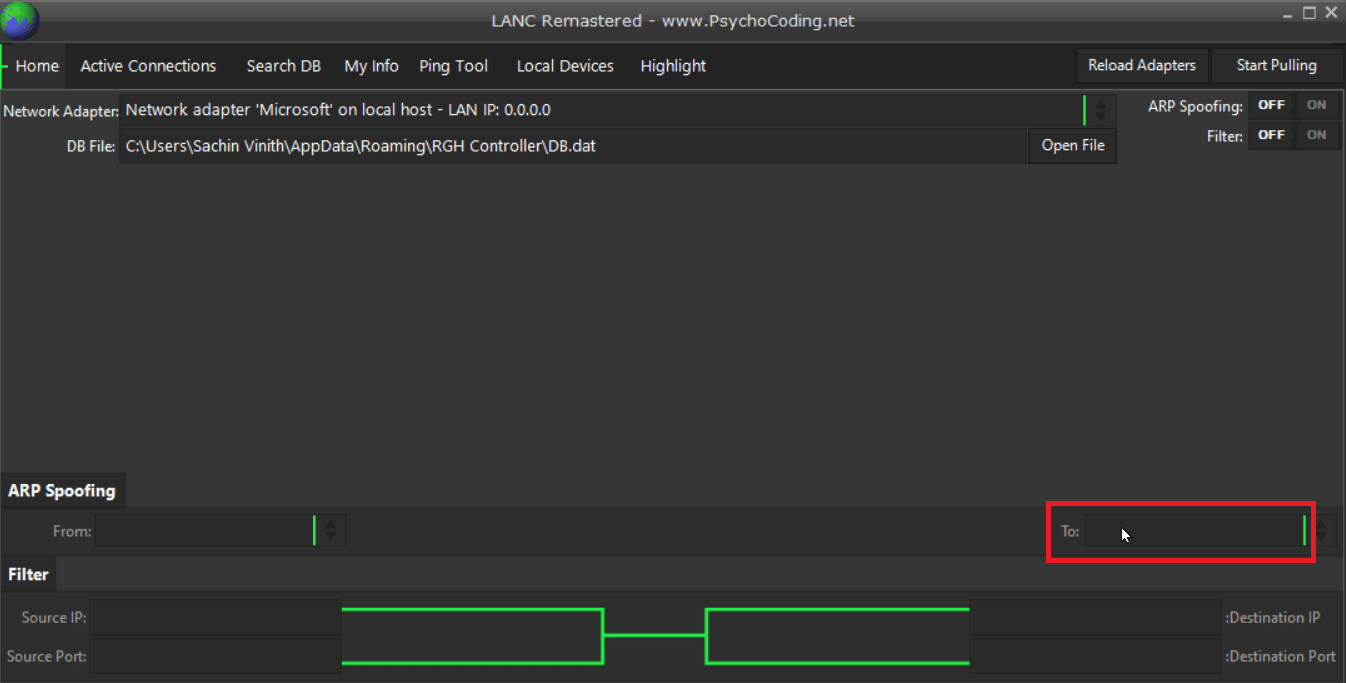Switch to Local Devices tab
Screen dimensions: 1346x683
pos(565,66)
